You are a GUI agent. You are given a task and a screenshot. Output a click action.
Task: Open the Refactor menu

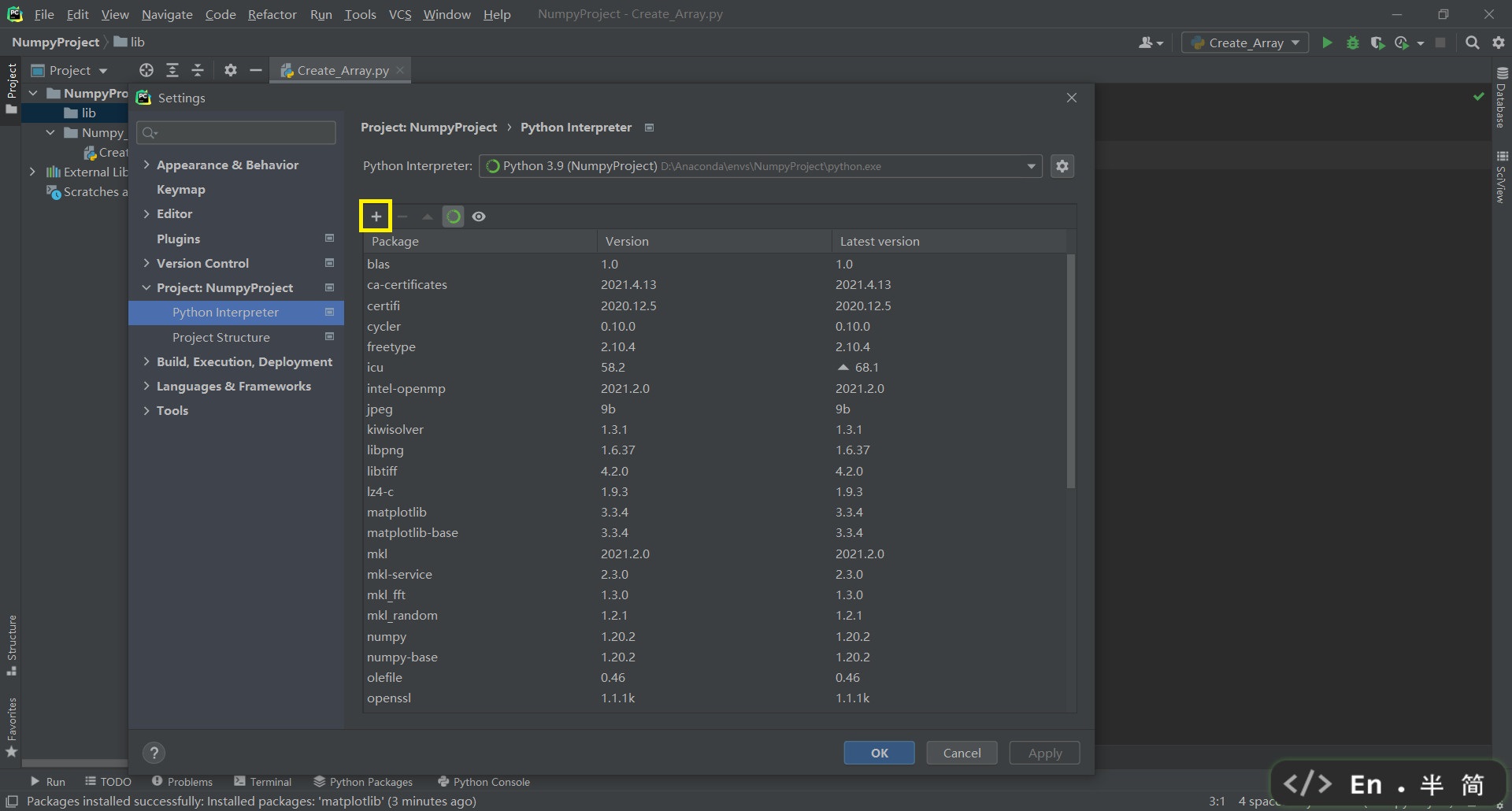coord(272,14)
